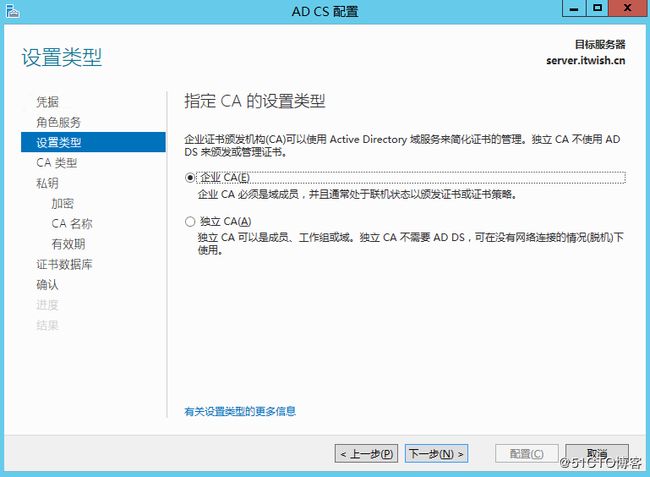650x477 pixels.
Task: Go to the 凭据 step in sidebar
Action: (x=47, y=102)
